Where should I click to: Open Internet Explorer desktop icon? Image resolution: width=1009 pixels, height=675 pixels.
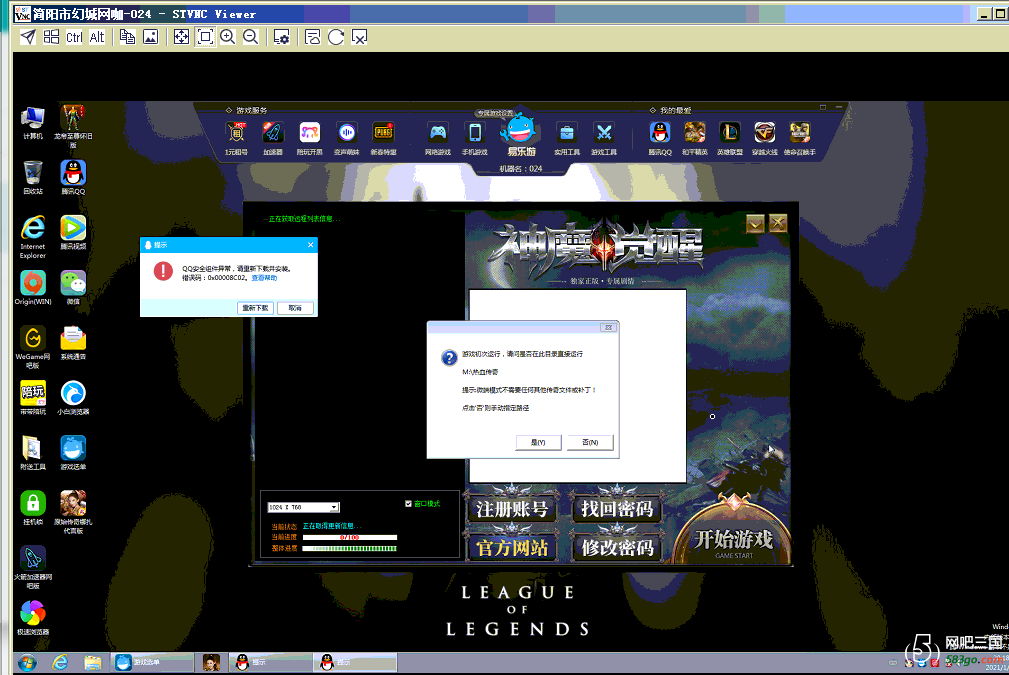coord(33,237)
